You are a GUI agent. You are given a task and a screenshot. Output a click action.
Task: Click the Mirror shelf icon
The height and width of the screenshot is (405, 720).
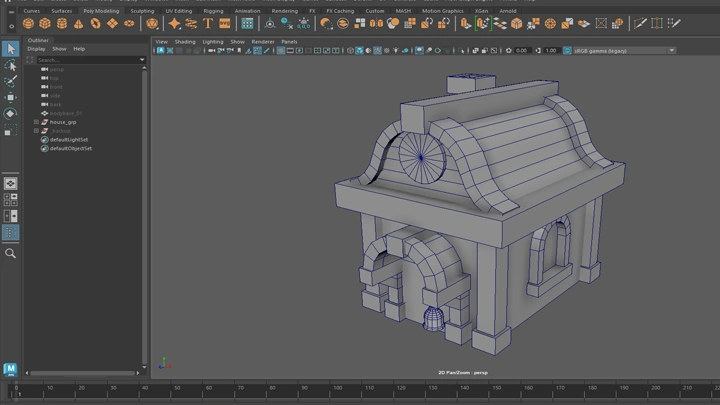coord(377,23)
